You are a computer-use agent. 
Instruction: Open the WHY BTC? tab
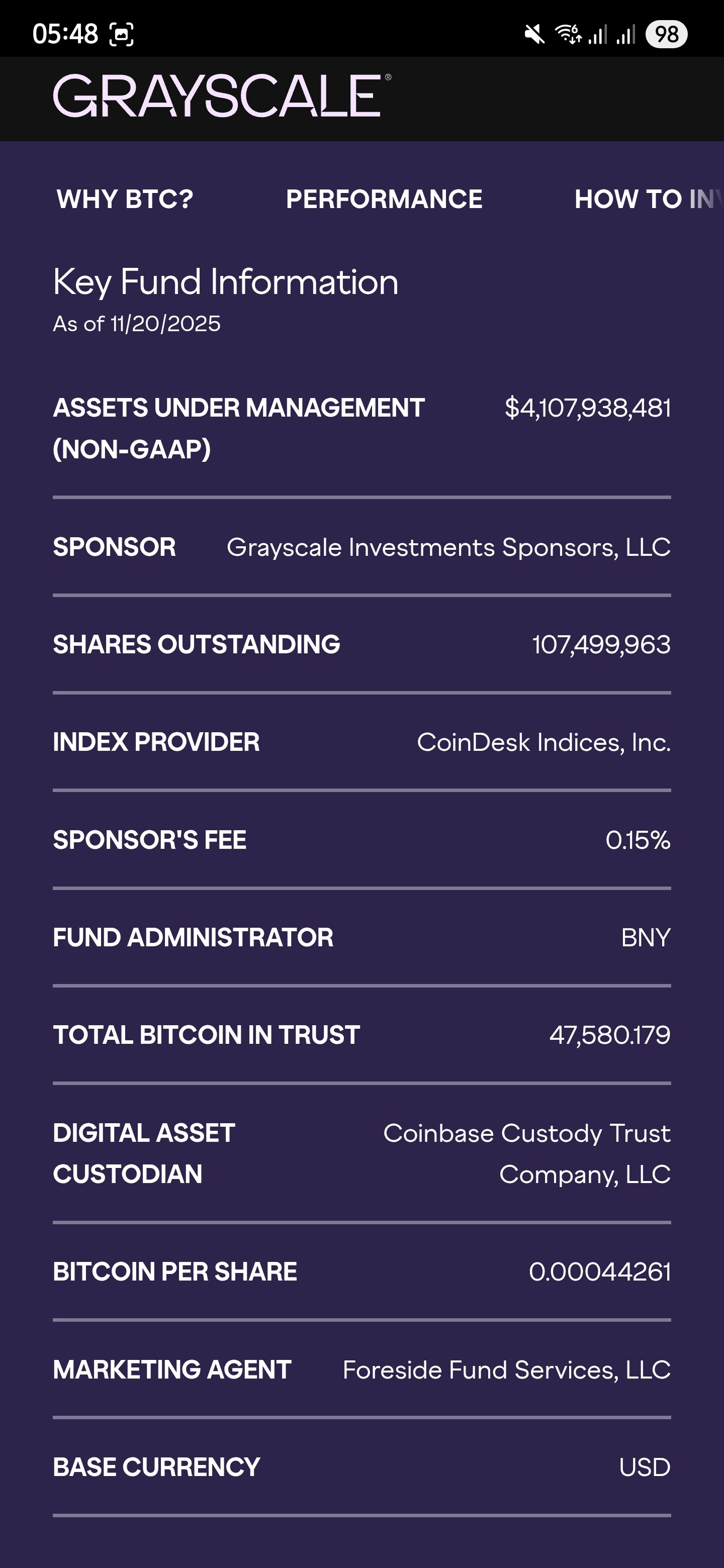pyautogui.click(x=125, y=199)
